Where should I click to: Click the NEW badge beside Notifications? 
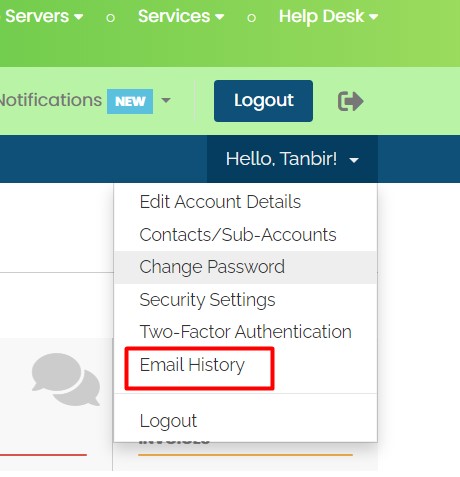130,101
